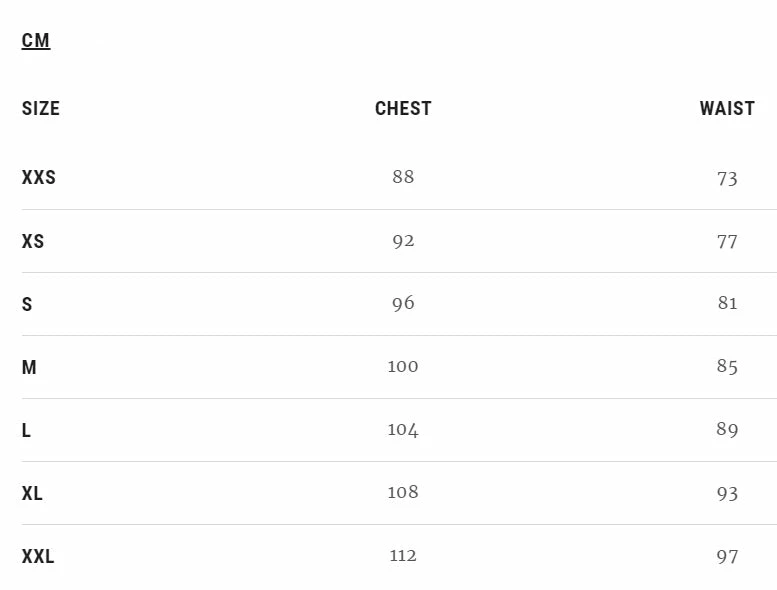
Task: Click chest value 96 for size S
Action: click(403, 303)
